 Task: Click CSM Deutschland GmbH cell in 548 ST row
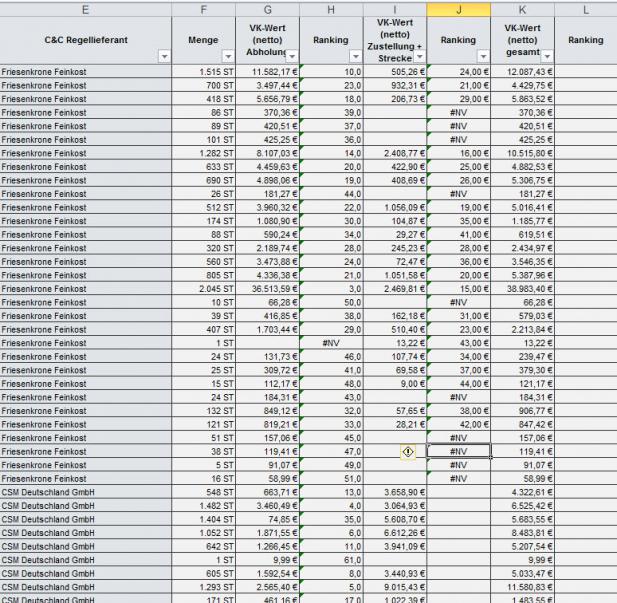[85, 492]
